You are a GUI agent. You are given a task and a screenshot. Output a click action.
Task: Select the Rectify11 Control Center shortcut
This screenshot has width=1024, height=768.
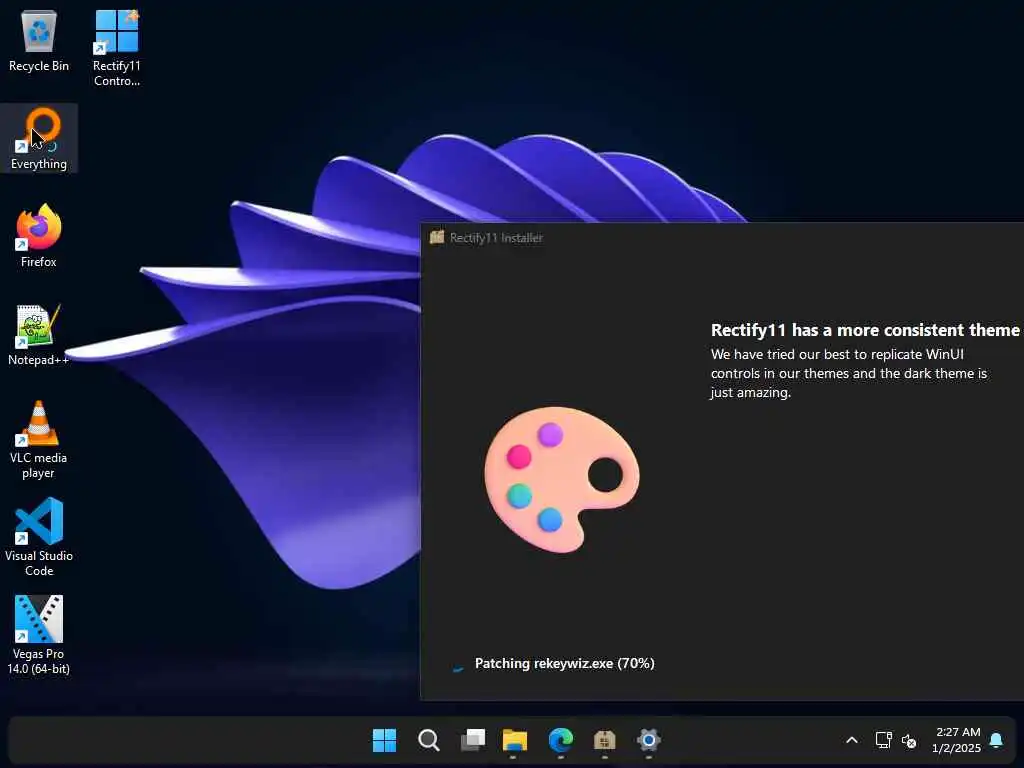click(x=116, y=47)
